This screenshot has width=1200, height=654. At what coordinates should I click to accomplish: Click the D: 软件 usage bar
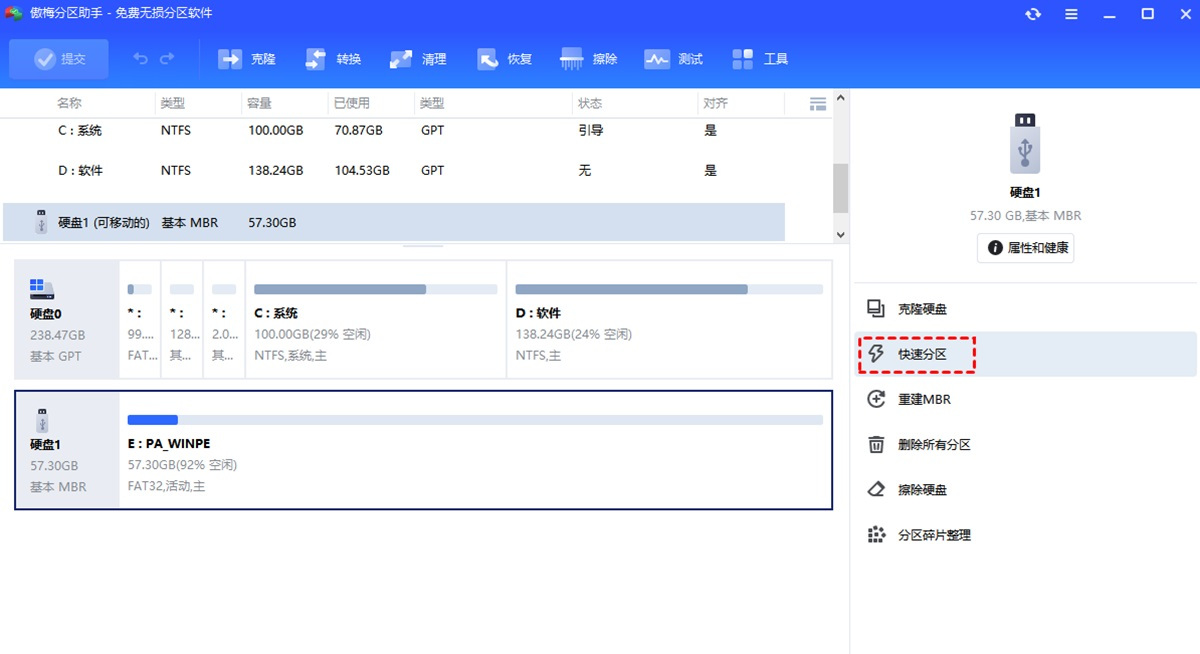(x=669, y=289)
